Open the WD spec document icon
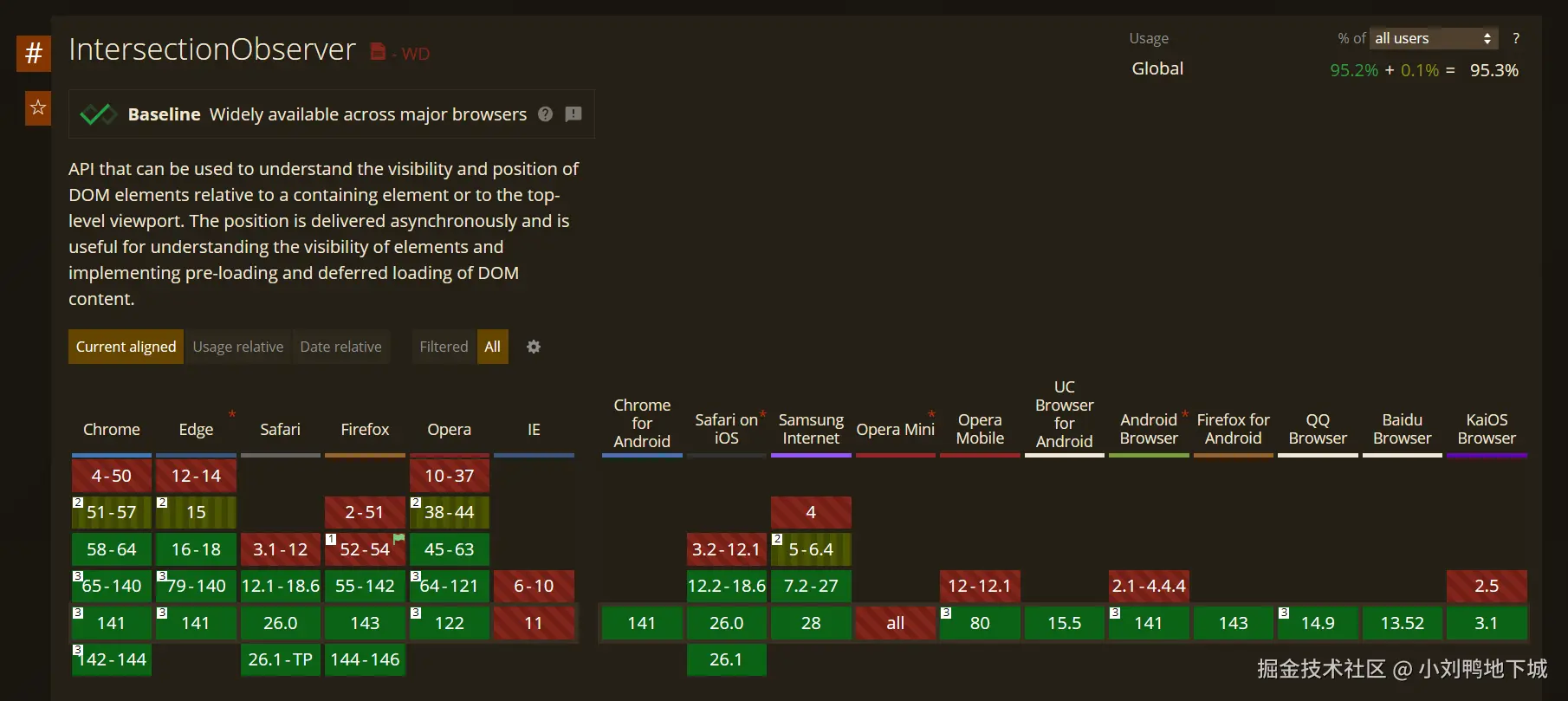The image size is (1568, 701). click(x=378, y=52)
